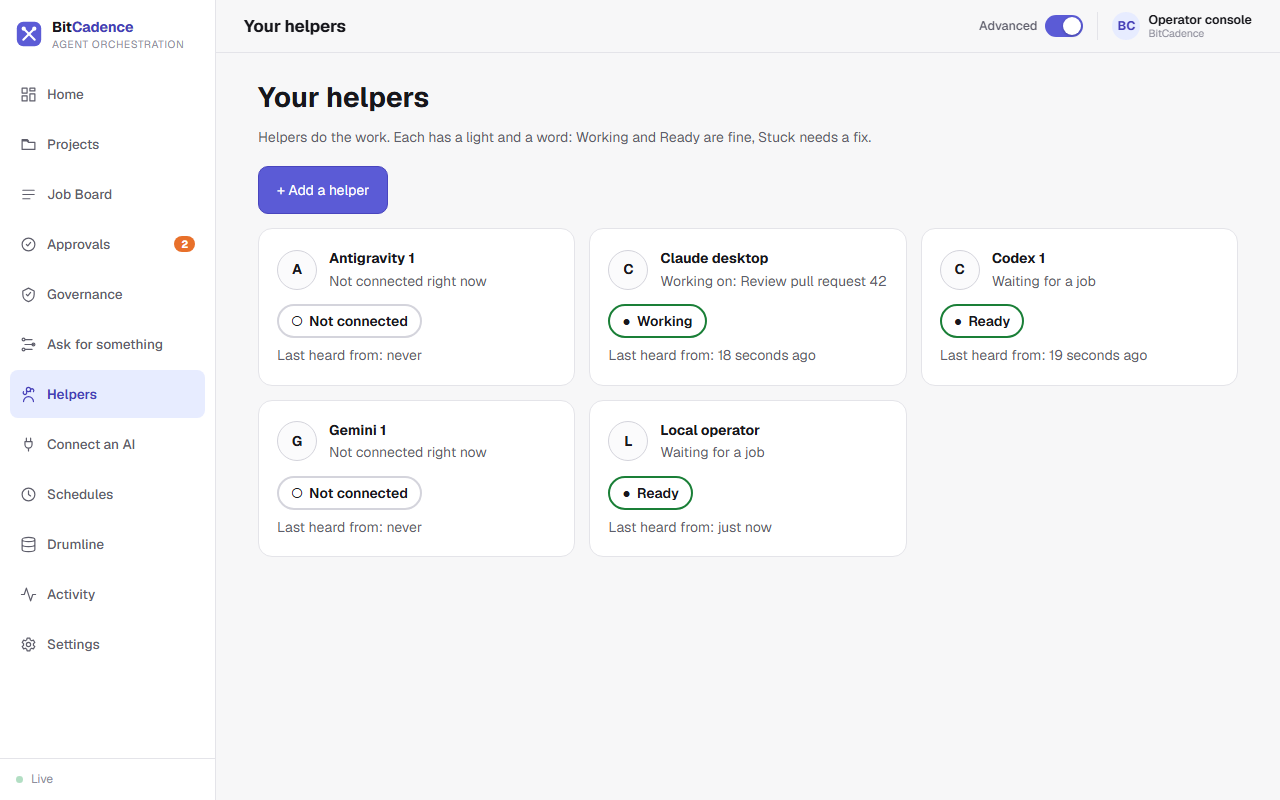Screen dimensions: 1280x800
Task: Click the Add a helper button
Action: [x=323, y=190]
